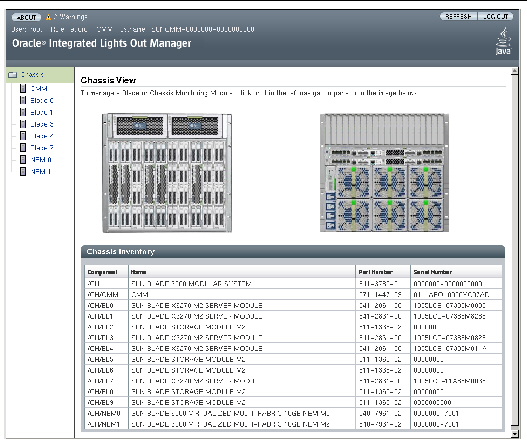The height and width of the screenshot is (440, 527).
Task: Click the Blade 0 server icon
Action: coord(23,100)
